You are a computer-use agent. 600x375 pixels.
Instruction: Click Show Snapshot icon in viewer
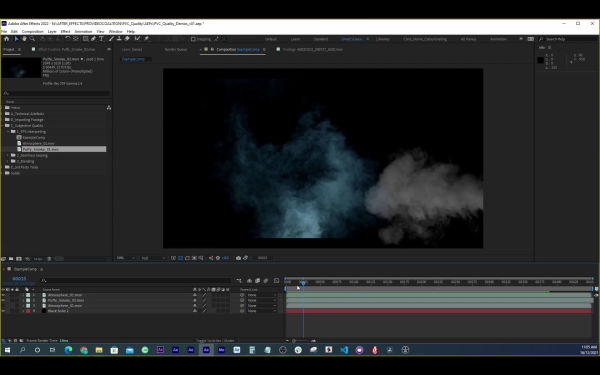point(246,258)
